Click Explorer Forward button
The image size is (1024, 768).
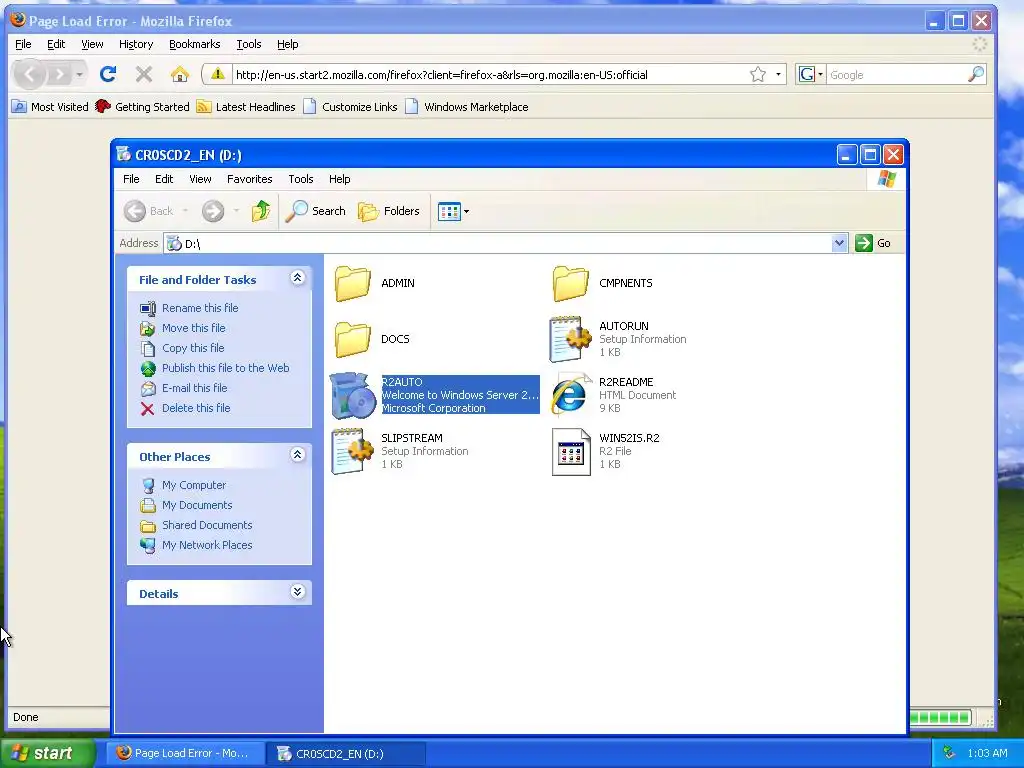pyautogui.click(x=213, y=211)
